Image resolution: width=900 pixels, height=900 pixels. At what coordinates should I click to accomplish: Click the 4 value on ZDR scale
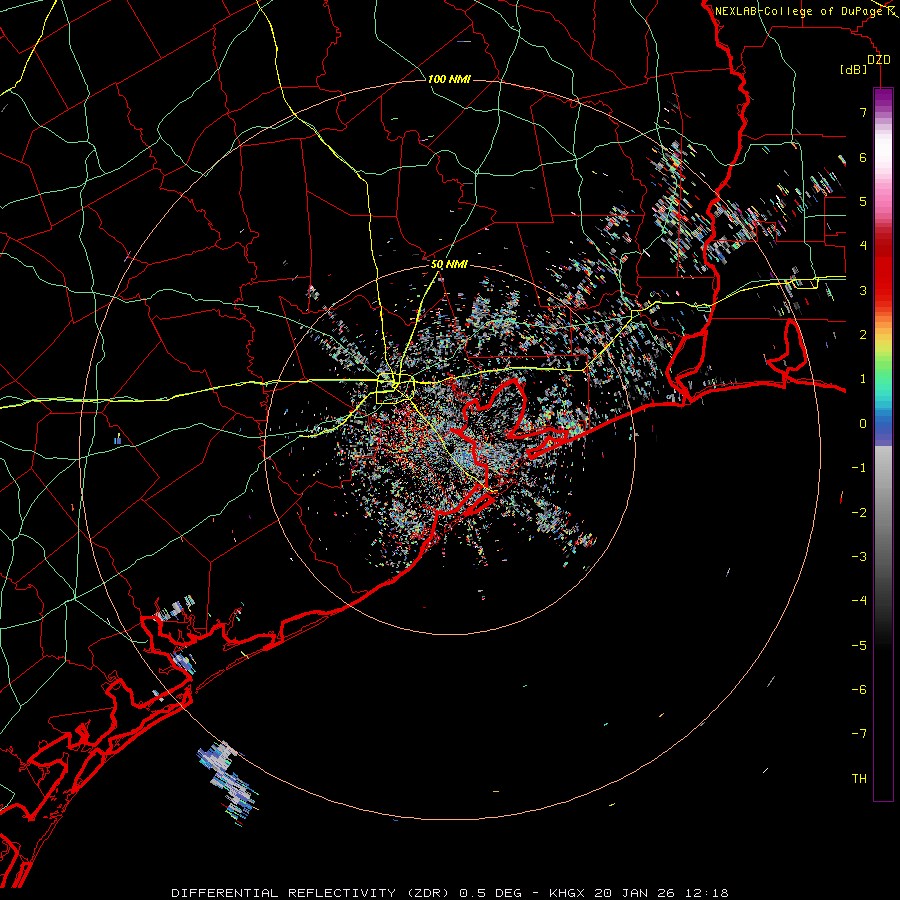coord(863,246)
